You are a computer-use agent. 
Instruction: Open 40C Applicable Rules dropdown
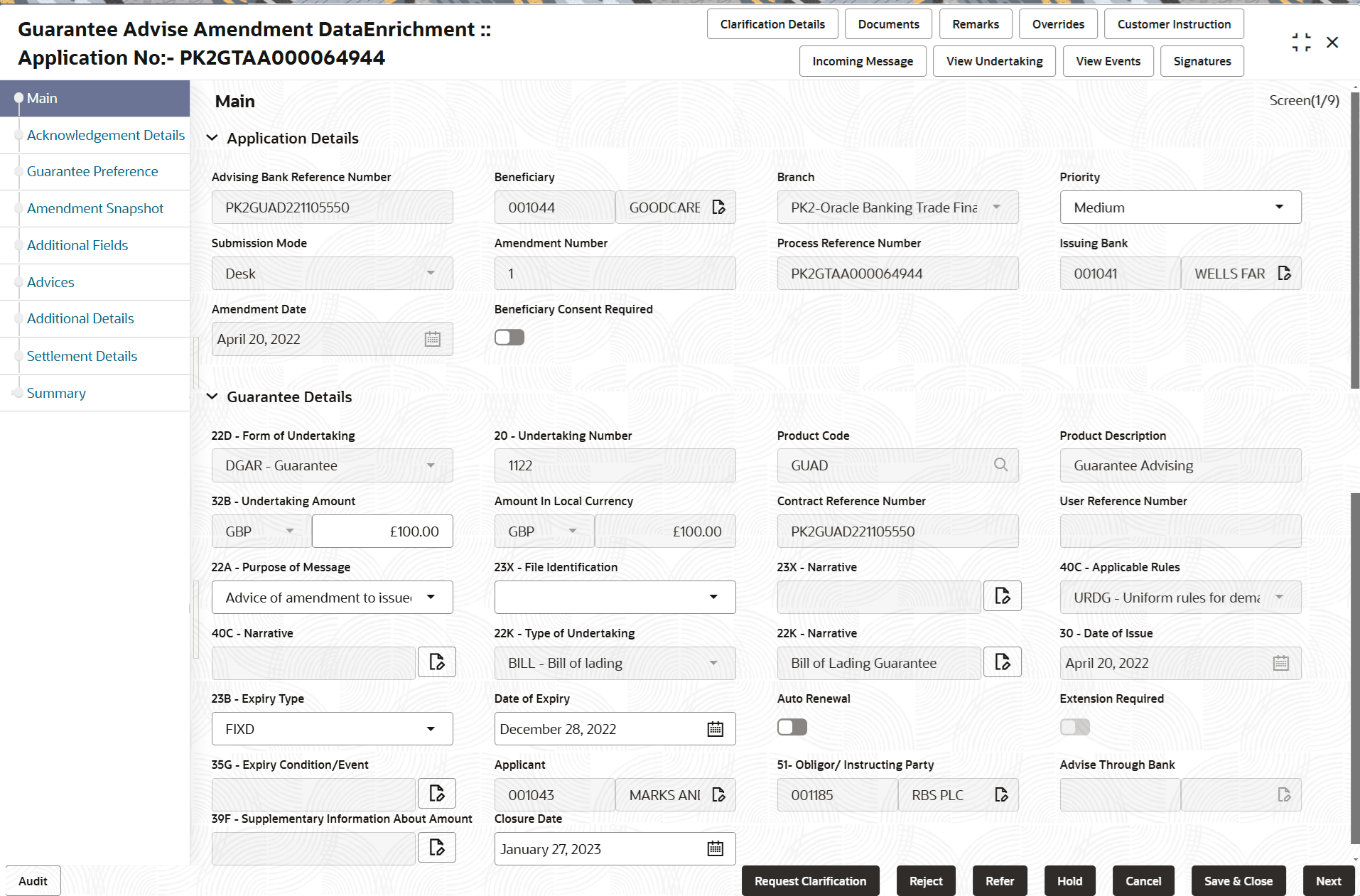[1181, 598]
